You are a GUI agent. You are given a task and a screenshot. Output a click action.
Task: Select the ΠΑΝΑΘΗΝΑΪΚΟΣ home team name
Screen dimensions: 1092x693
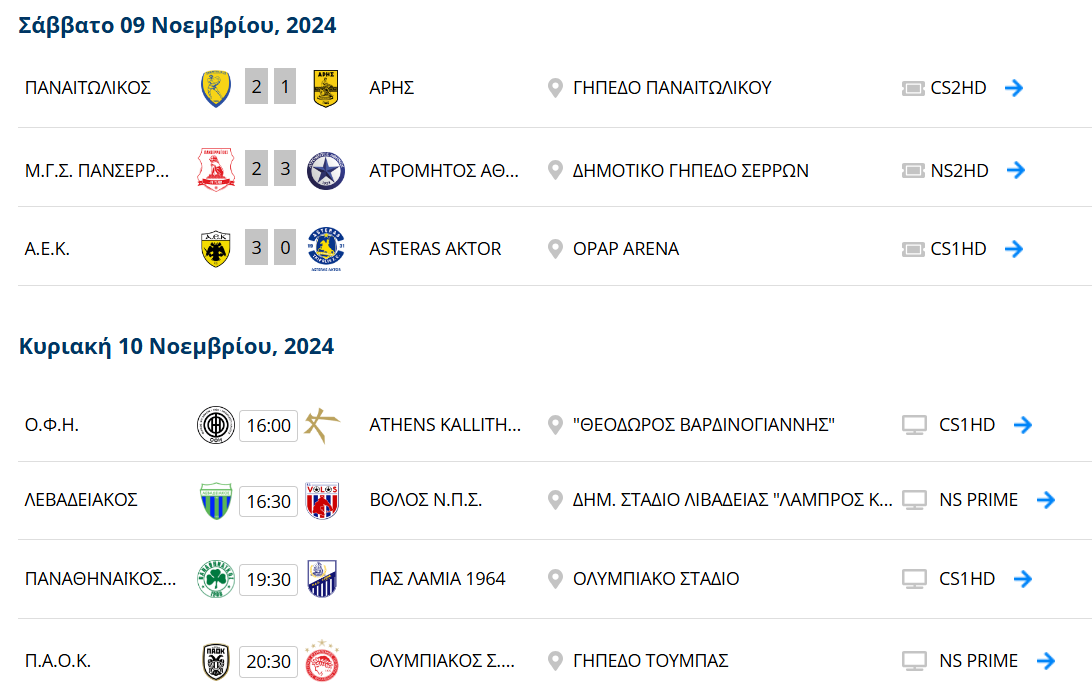pyautogui.click(x=100, y=579)
